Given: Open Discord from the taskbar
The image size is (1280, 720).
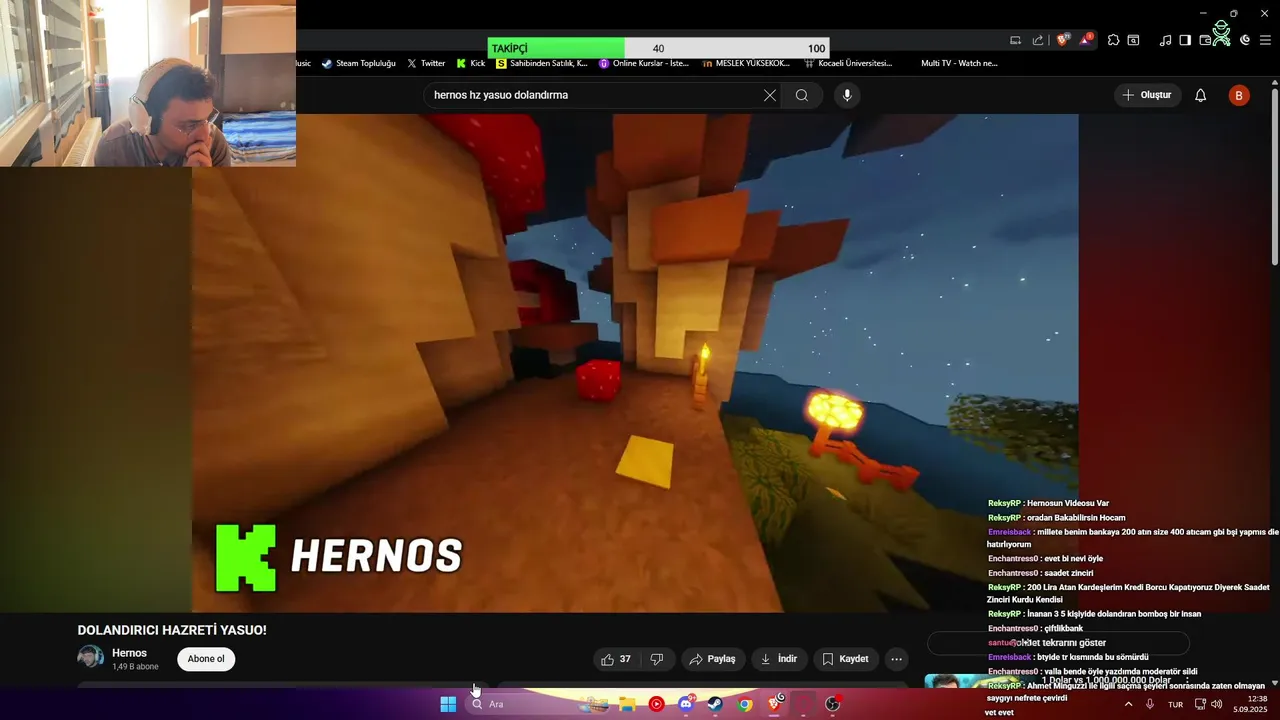Looking at the screenshot, I should [x=686, y=704].
